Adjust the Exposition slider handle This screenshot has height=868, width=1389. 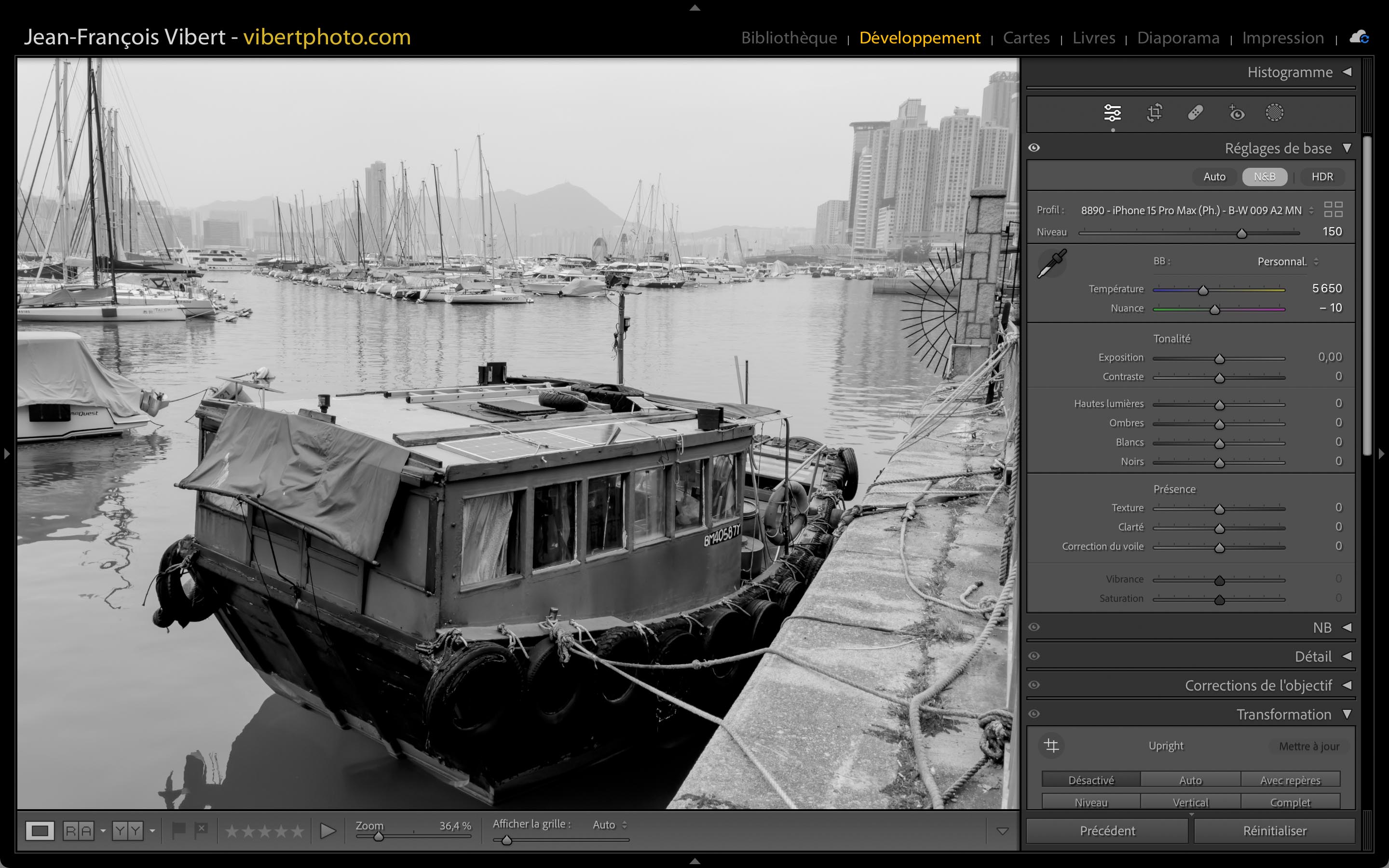(x=1219, y=359)
